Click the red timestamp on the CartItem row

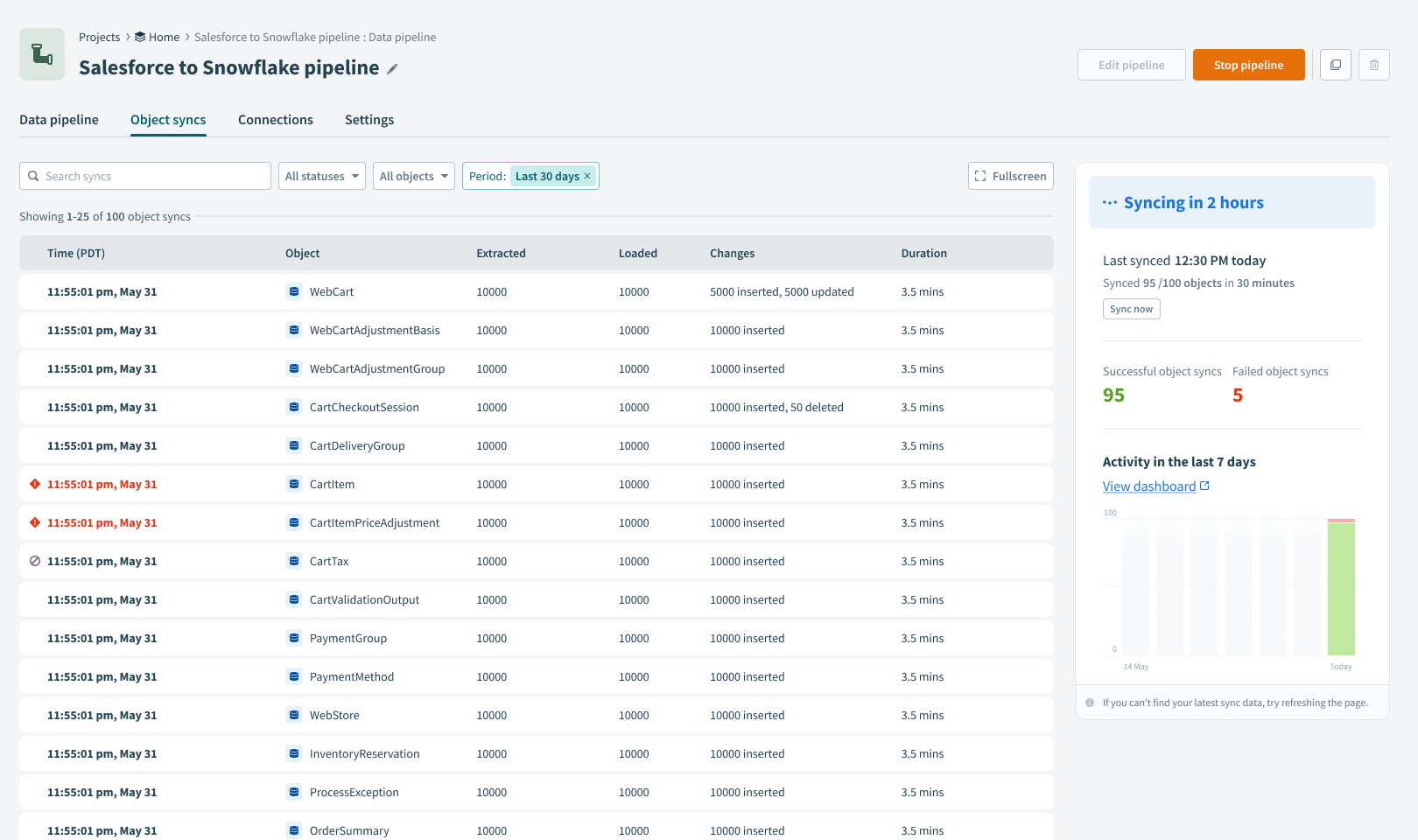tap(102, 484)
